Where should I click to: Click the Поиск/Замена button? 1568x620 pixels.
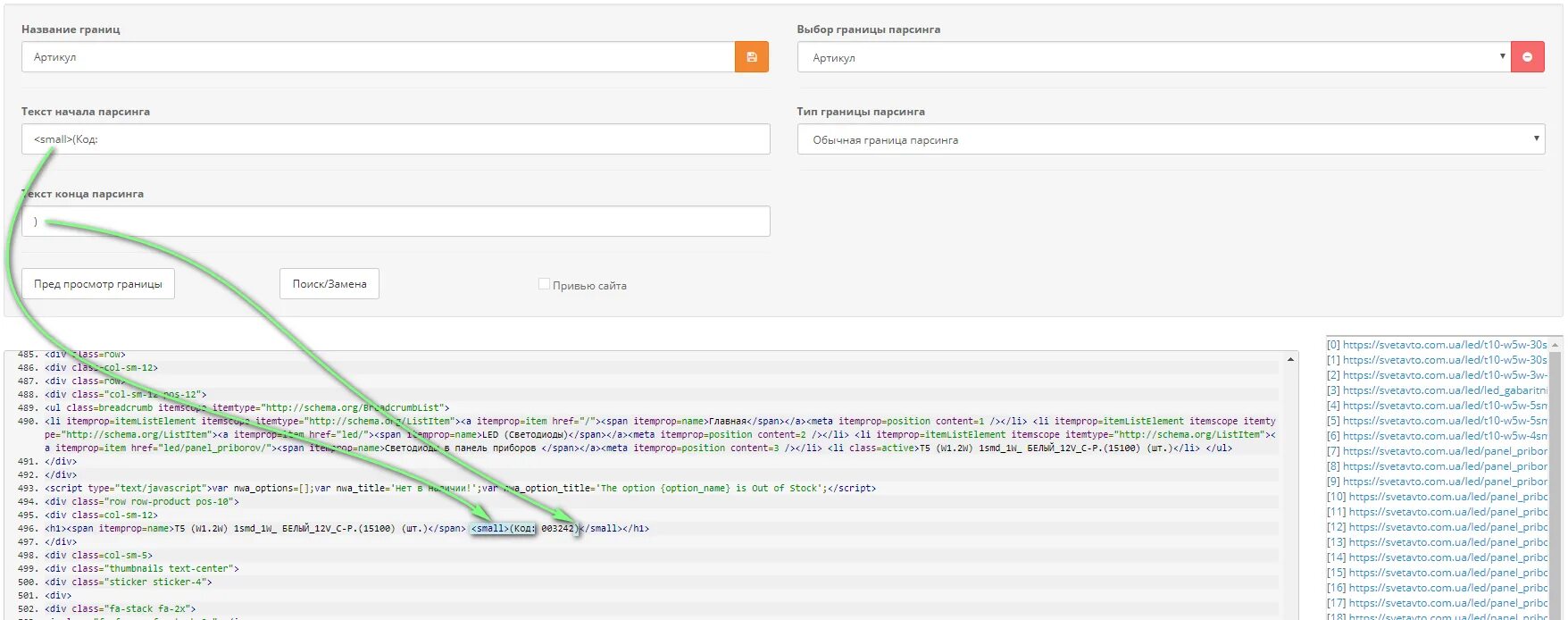tap(329, 284)
